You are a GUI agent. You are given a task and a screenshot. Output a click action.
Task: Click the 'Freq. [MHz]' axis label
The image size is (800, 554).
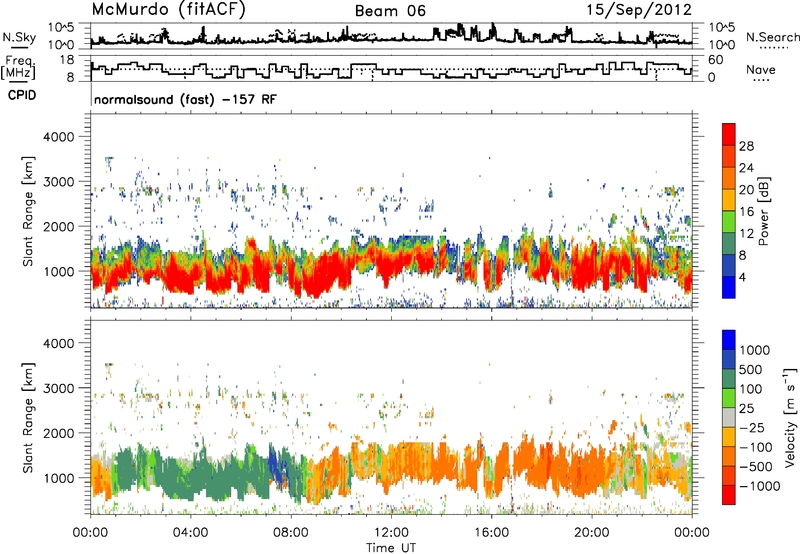click(x=18, y=68)
